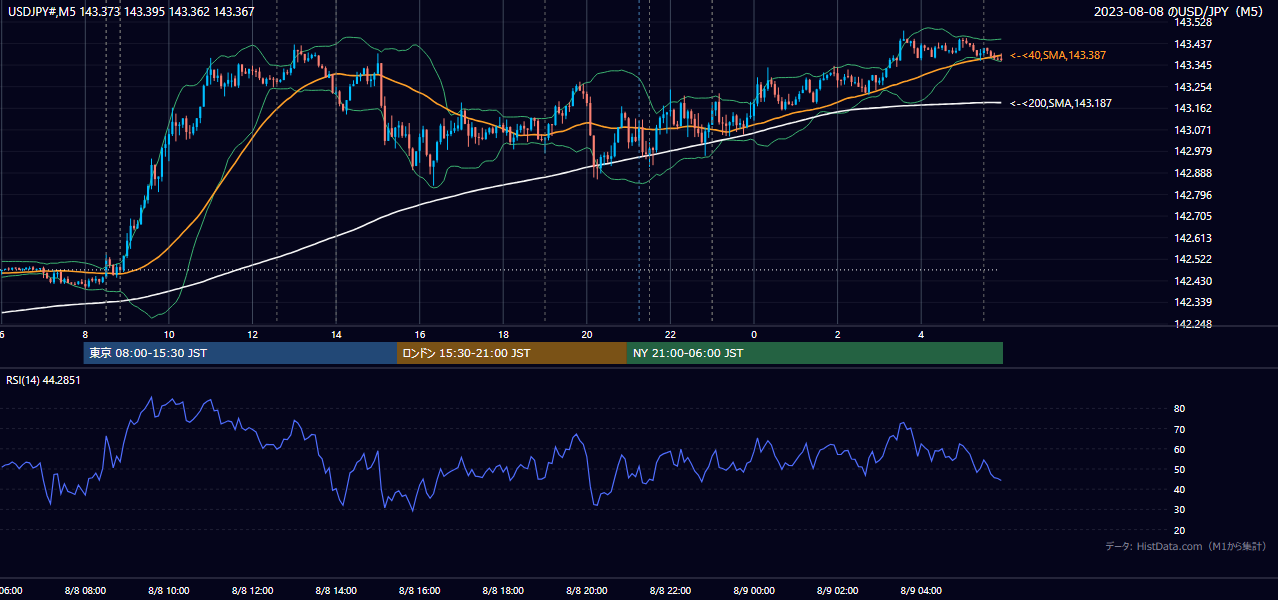The height and width of the screenshot is (600, 1278).
Task: Click price level 142.888 on the axis
Action: click(x=1193, y=173)
